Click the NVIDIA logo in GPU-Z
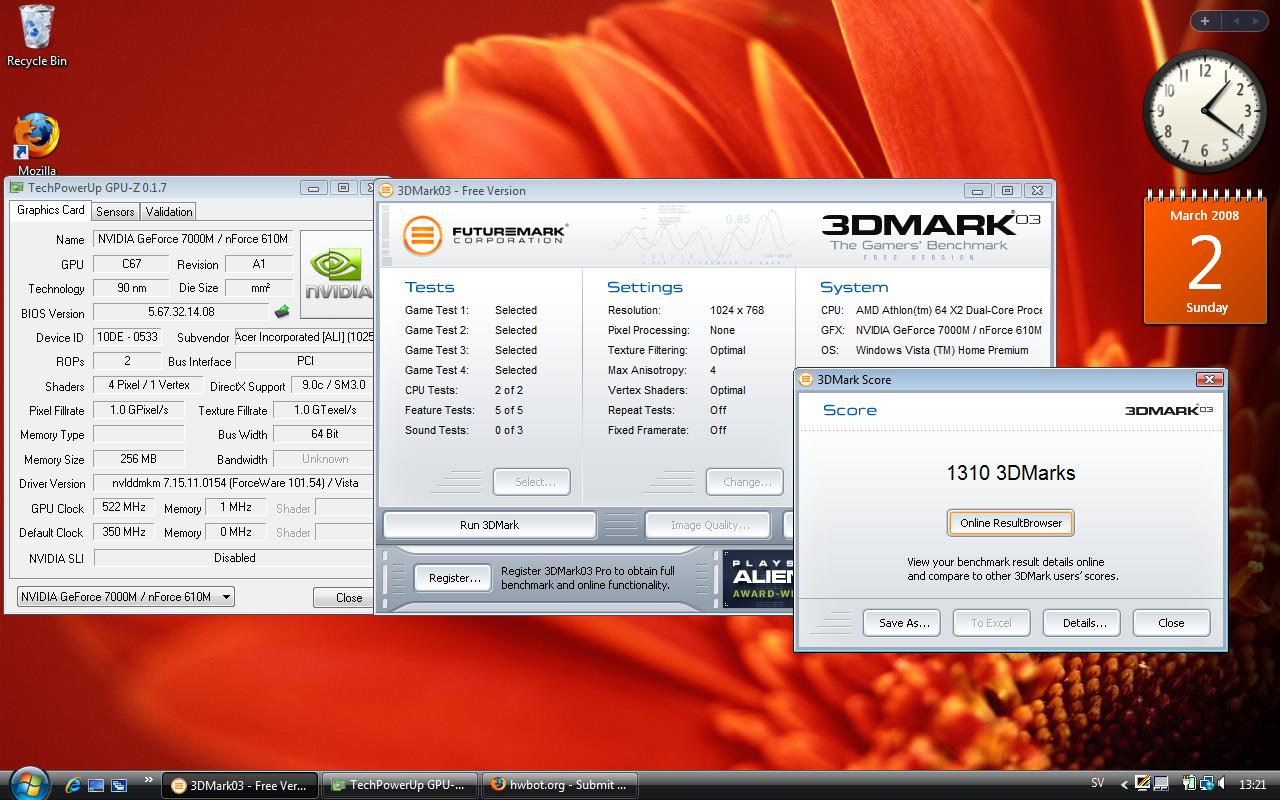1280x800 pixels. [337, 275]
